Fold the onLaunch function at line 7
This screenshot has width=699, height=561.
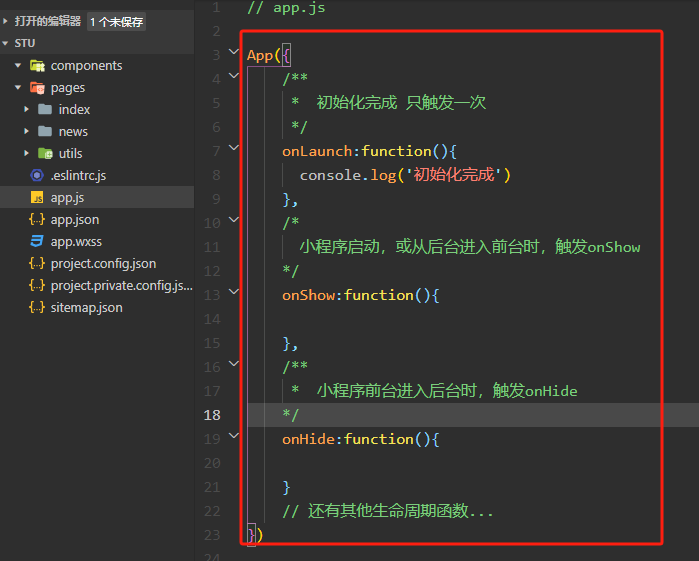click(x=234, y=148)
